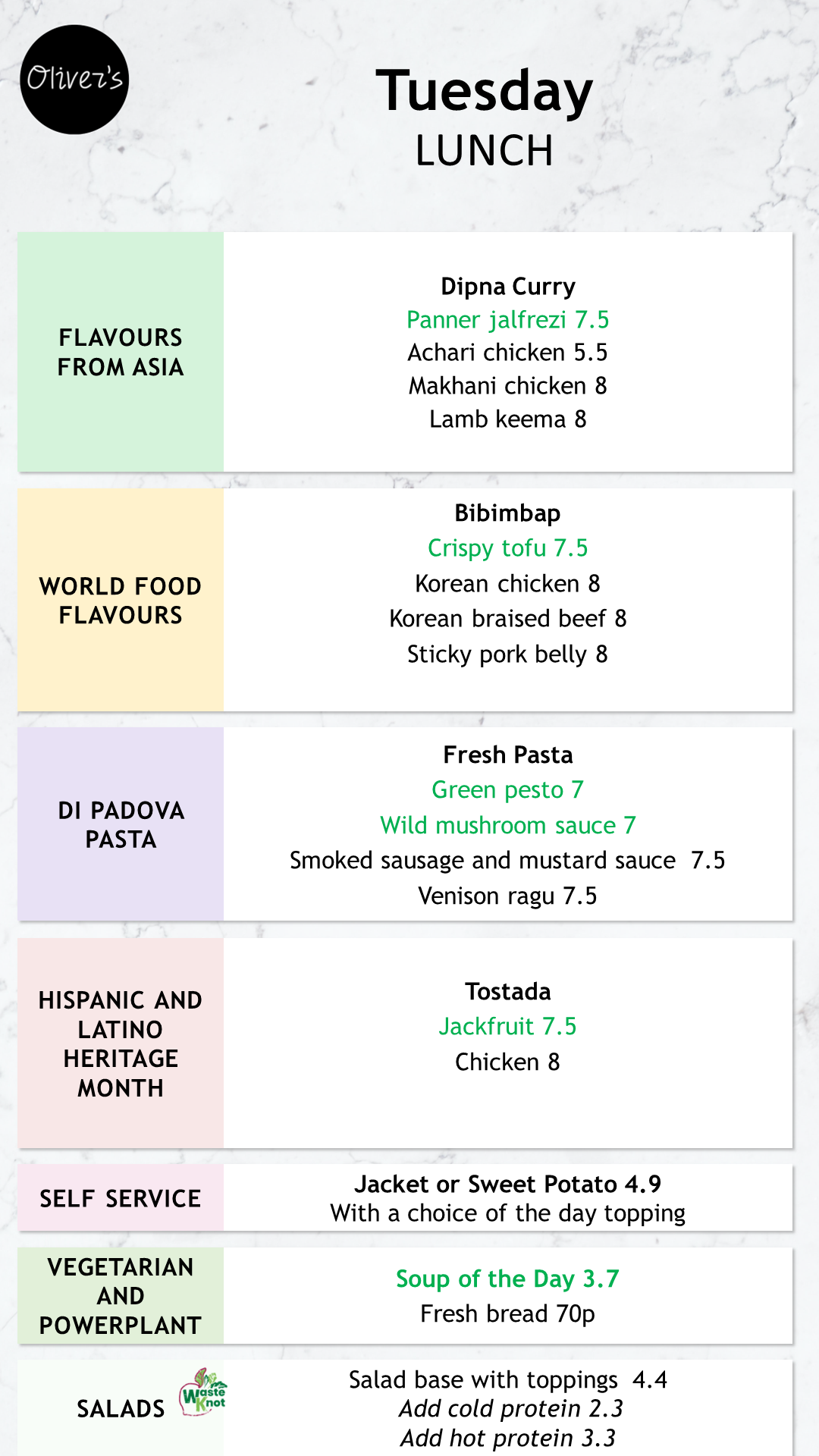Choose Crispy tofu under Bibimbap
Image resolution: width=819 pixels, height=1456 pixels.
[507, 548]
